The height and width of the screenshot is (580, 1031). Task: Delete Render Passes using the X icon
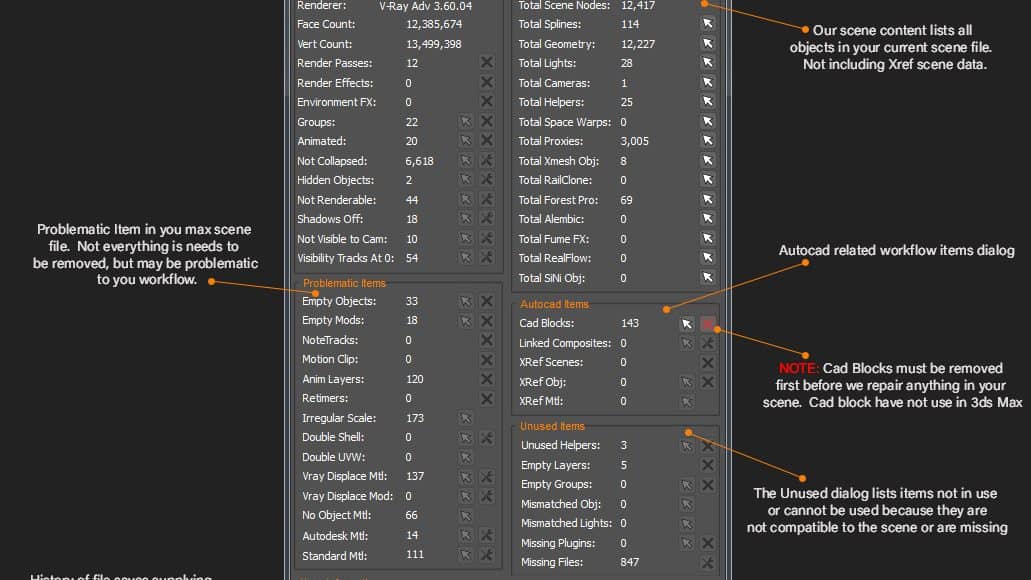487,63
